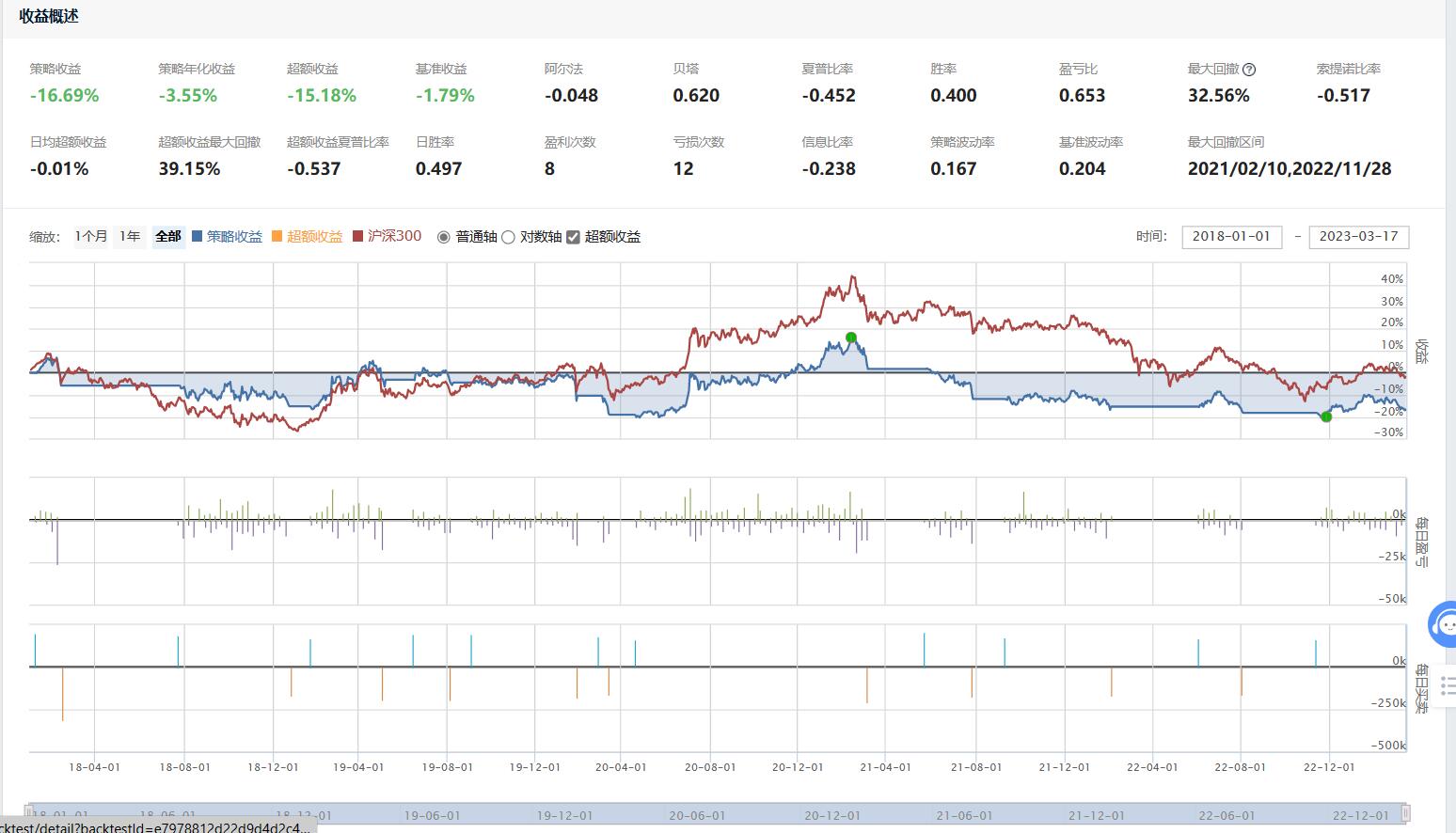Image resolution: width=1456 pixels, height=833 pixels.
Task: Click the blue 策略收益 legend square
Action: point(198,237)
